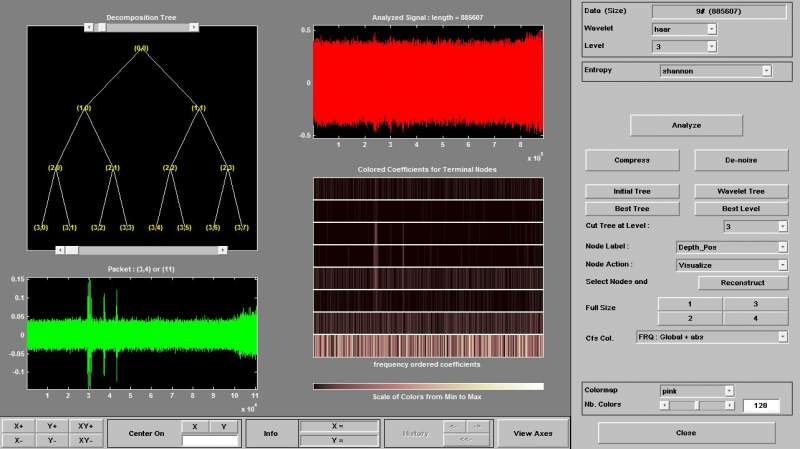Toggle the View Axes button
The width and height of the screenshot is (800, 449).
coord(533,433)
